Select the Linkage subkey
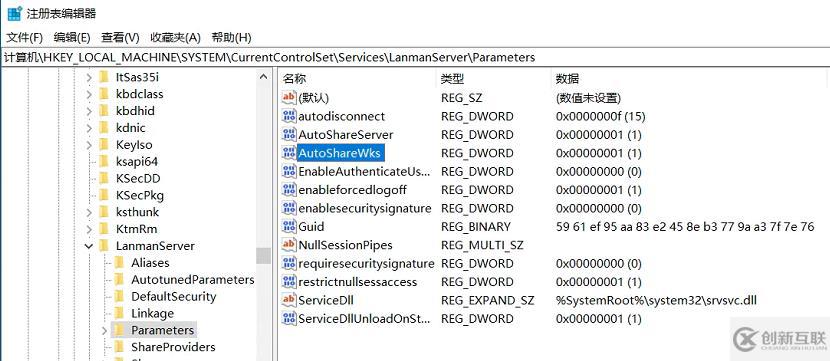The height and width of the screenshot is (361, 830). [152, 313]
